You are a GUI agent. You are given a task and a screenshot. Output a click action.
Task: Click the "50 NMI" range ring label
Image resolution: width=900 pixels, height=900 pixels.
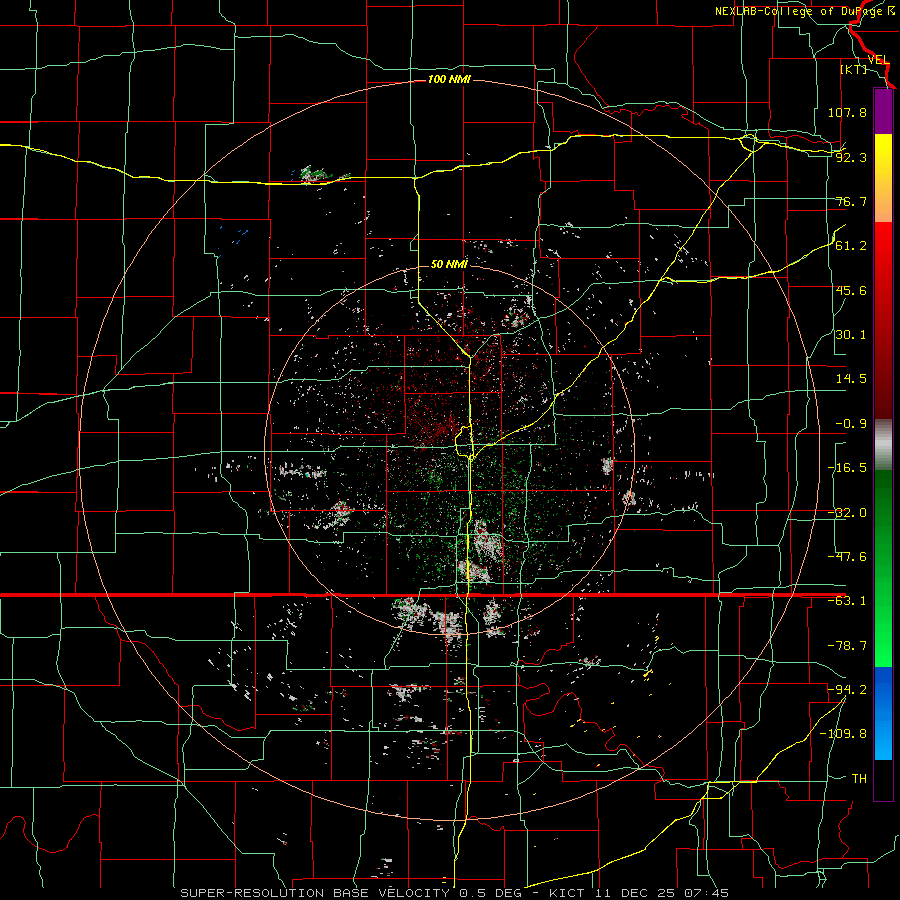[449, 264]
